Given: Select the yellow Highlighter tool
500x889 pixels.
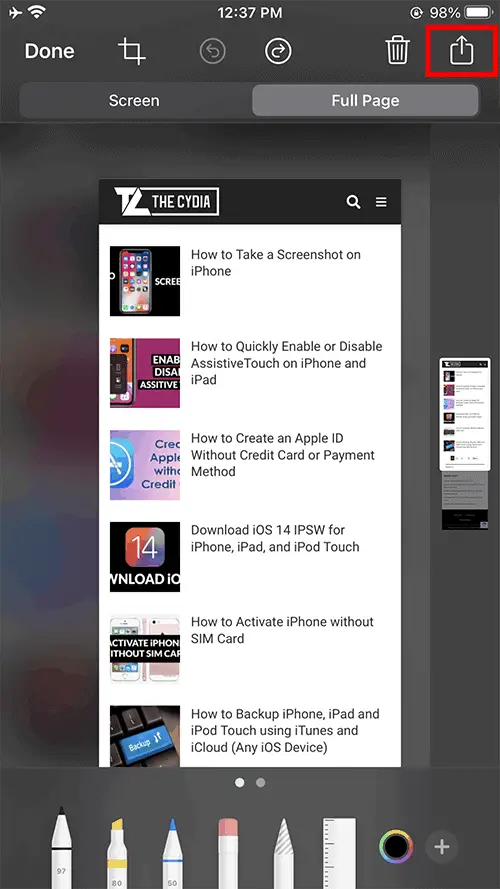Looking at the screenshot, I should click(x=117, y=853).
